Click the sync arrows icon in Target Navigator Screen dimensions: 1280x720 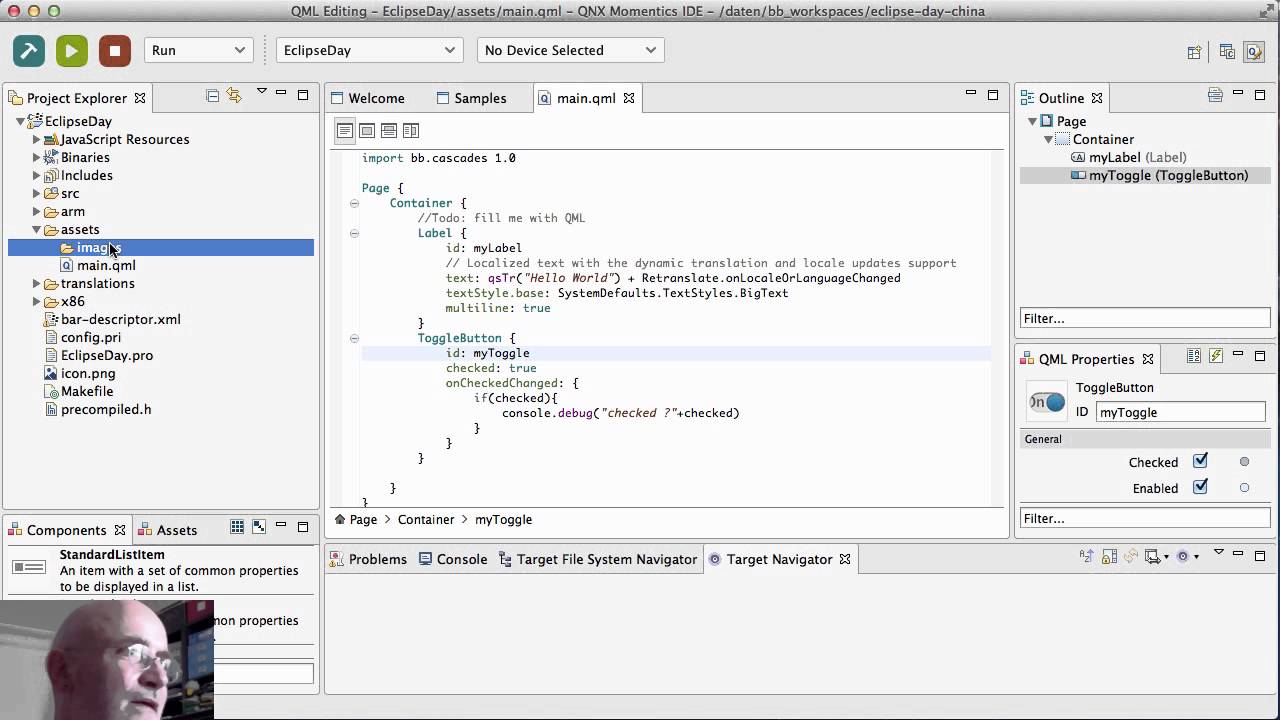point(1131,556)
